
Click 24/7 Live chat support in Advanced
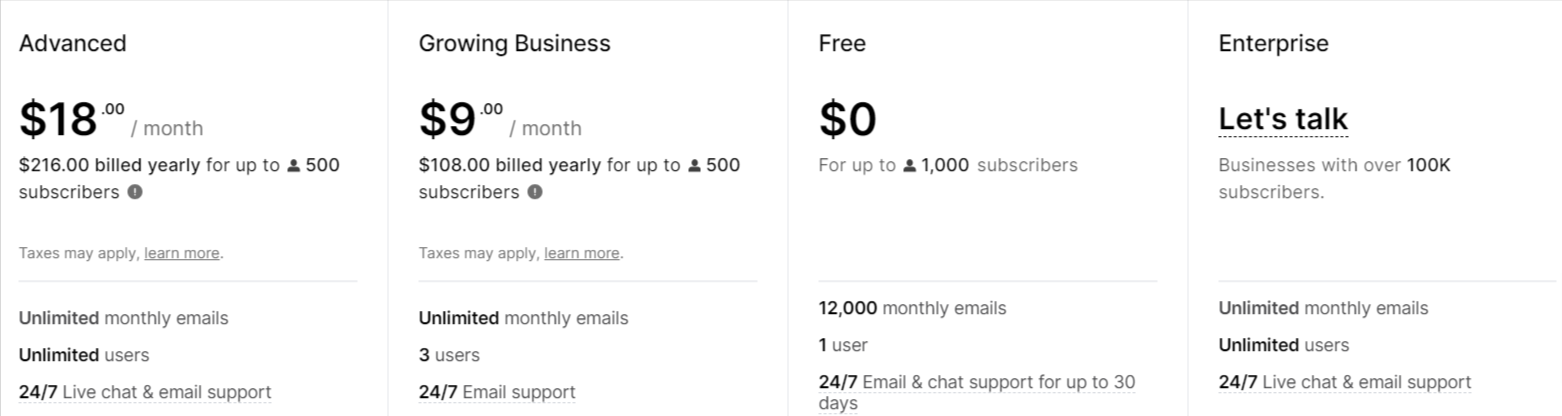(145, 393)
